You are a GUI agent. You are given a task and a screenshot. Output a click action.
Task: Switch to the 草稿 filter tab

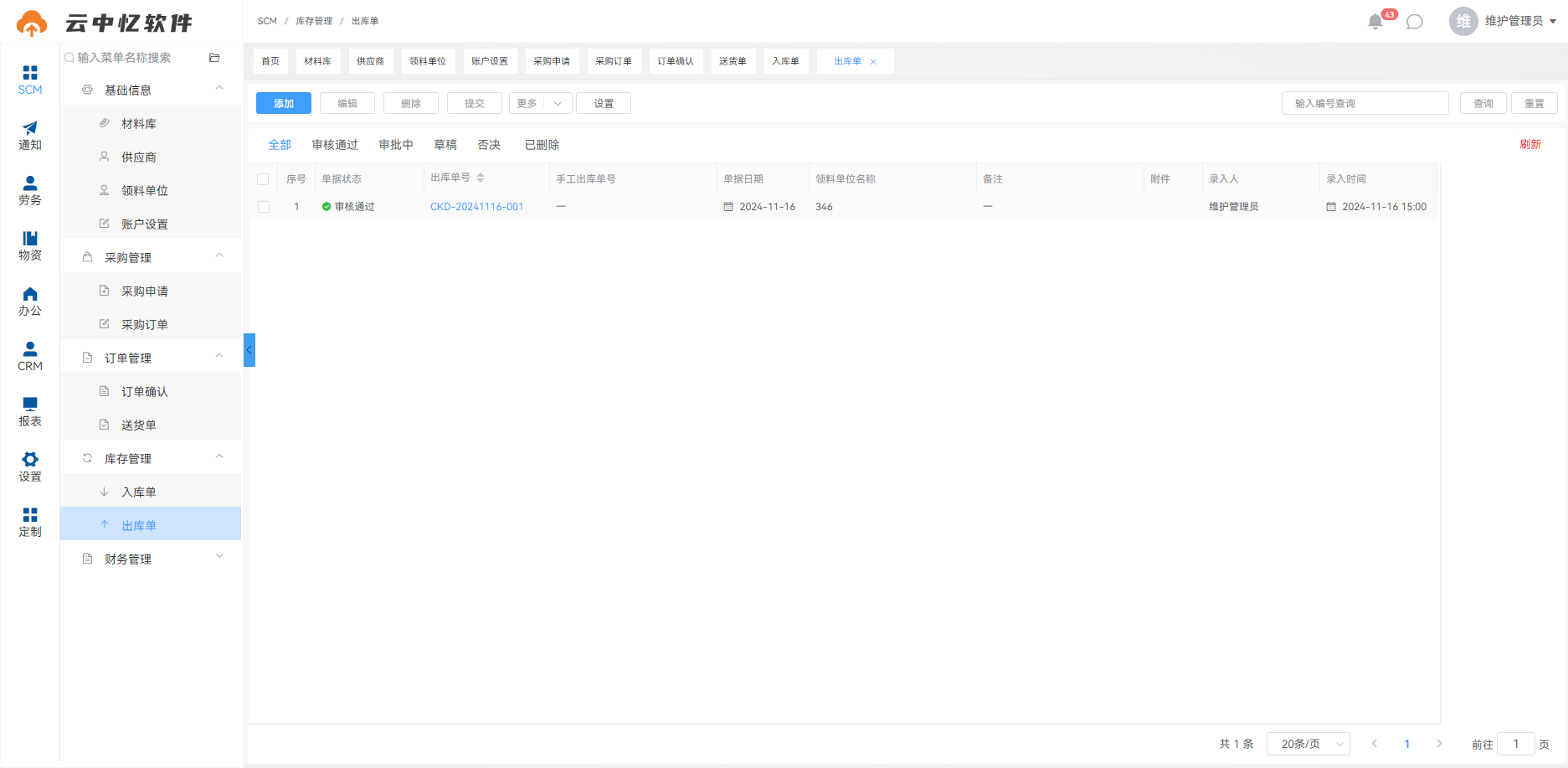coord(445,145)
